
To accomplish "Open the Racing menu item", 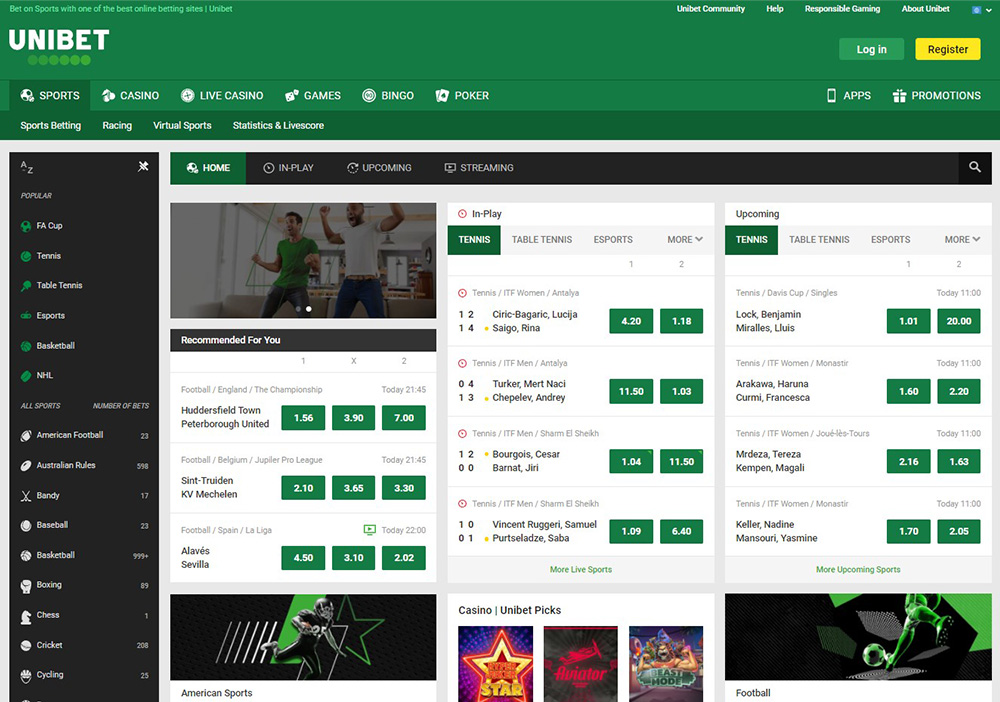I will click(117, 126).
